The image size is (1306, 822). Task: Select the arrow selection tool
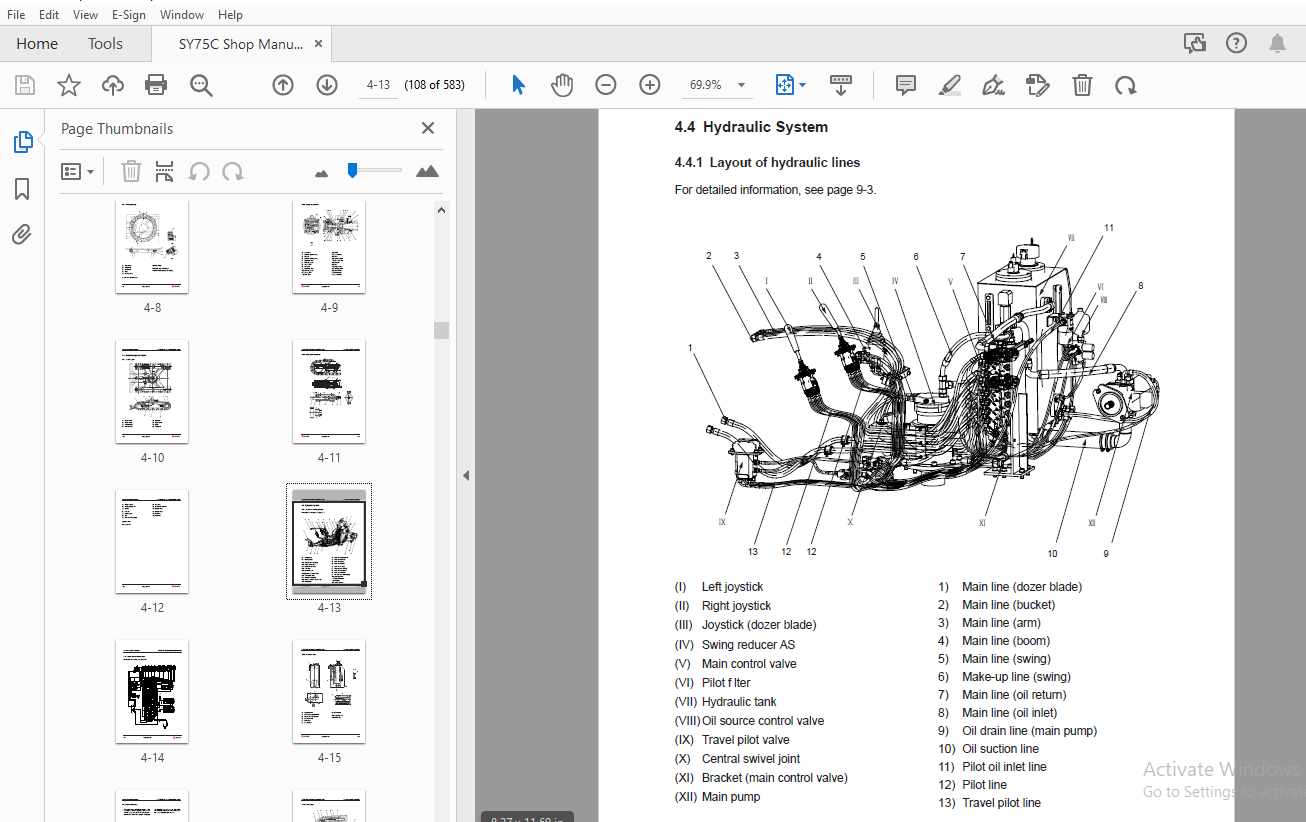[x=518, y=85]
